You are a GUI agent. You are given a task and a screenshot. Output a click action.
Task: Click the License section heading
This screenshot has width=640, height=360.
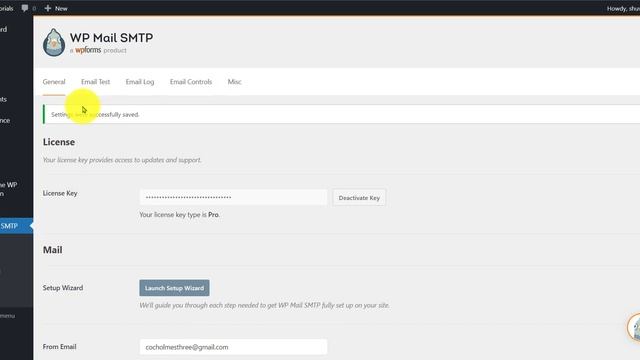59,142
